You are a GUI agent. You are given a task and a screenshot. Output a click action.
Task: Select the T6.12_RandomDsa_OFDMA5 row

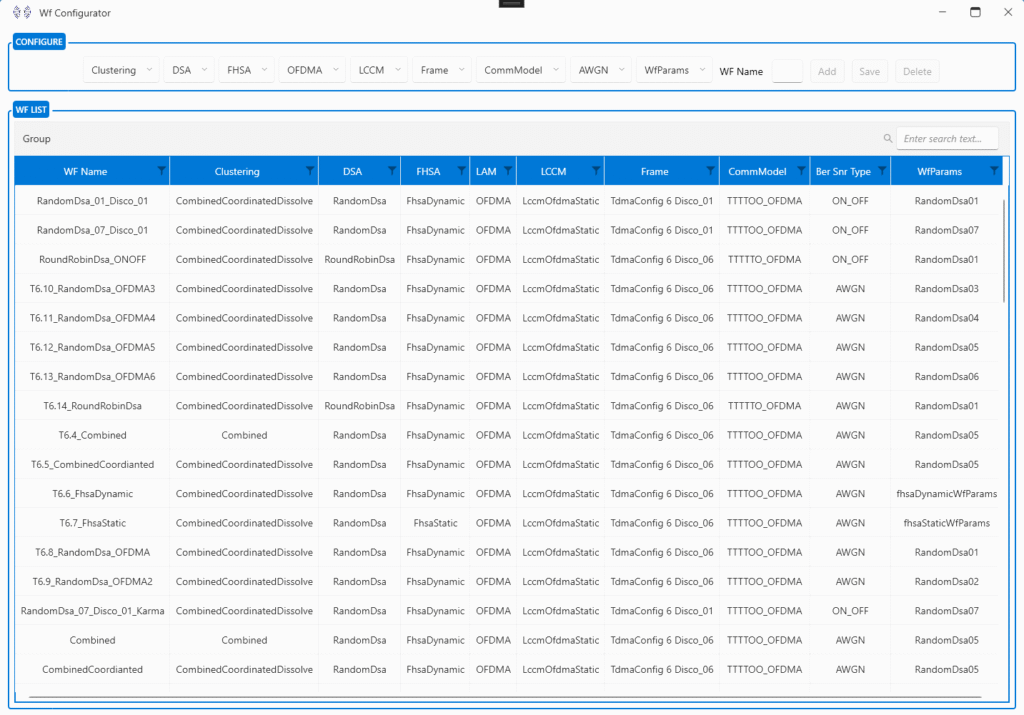coord(506,347)
